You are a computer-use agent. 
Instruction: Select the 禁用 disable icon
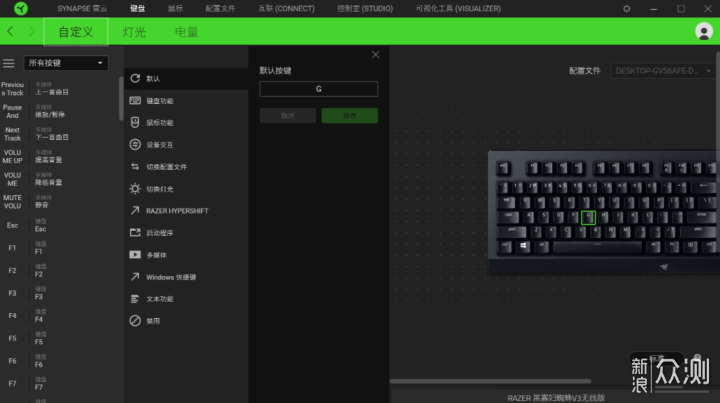tap(135, 321)
